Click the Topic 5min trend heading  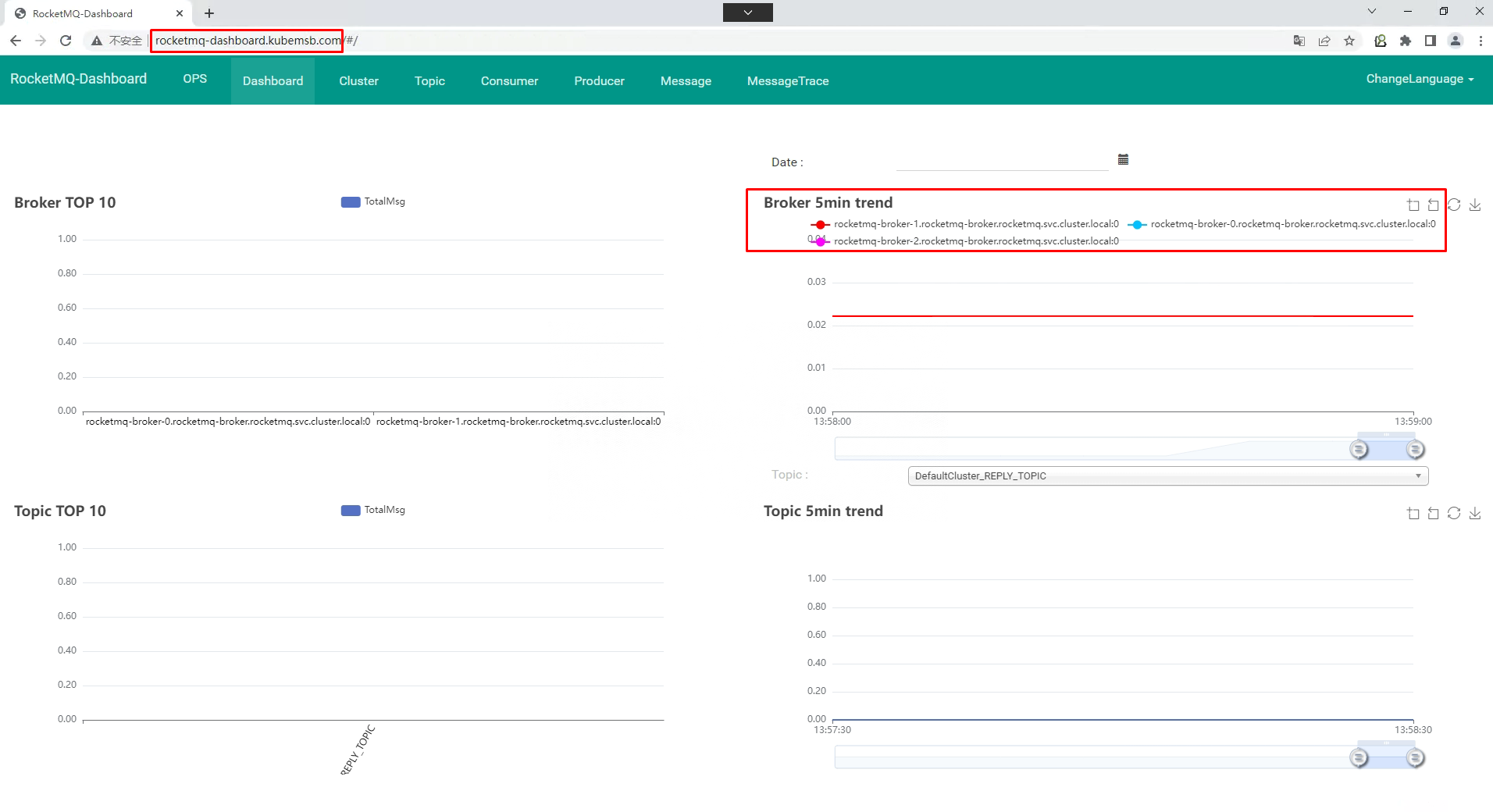(823, 511)
